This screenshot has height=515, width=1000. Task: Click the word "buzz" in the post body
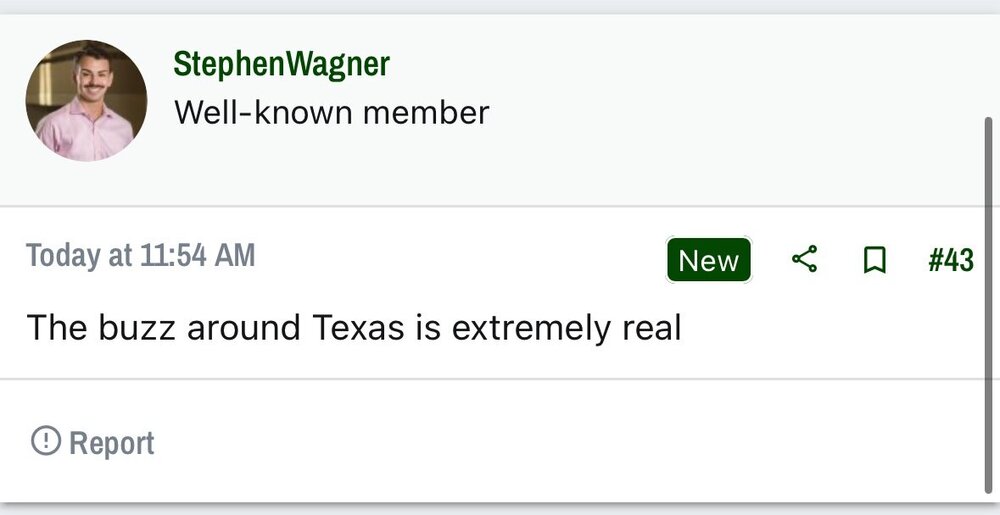click(134, 328)
